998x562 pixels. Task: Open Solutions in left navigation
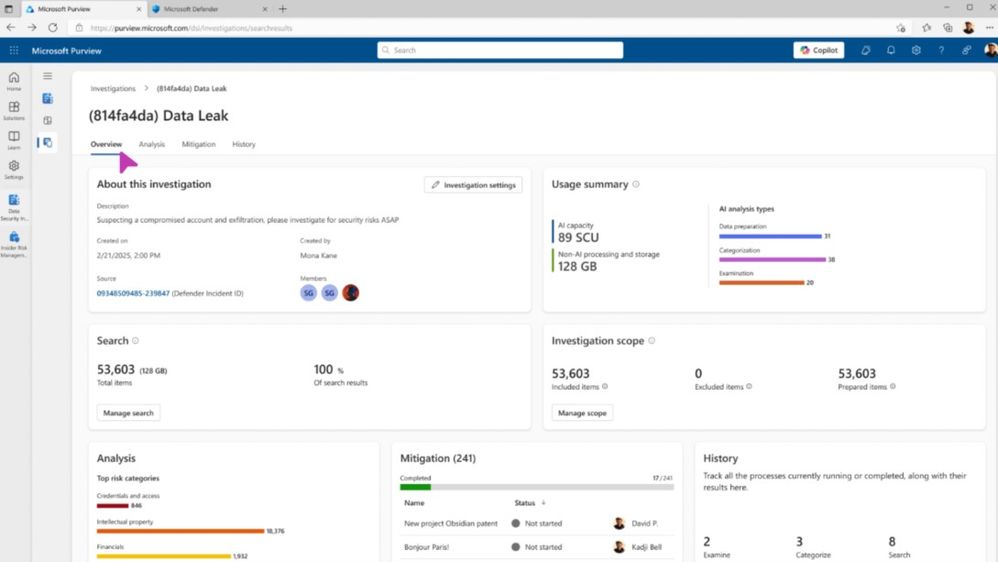pyautogui.click(x=14, y=110)
